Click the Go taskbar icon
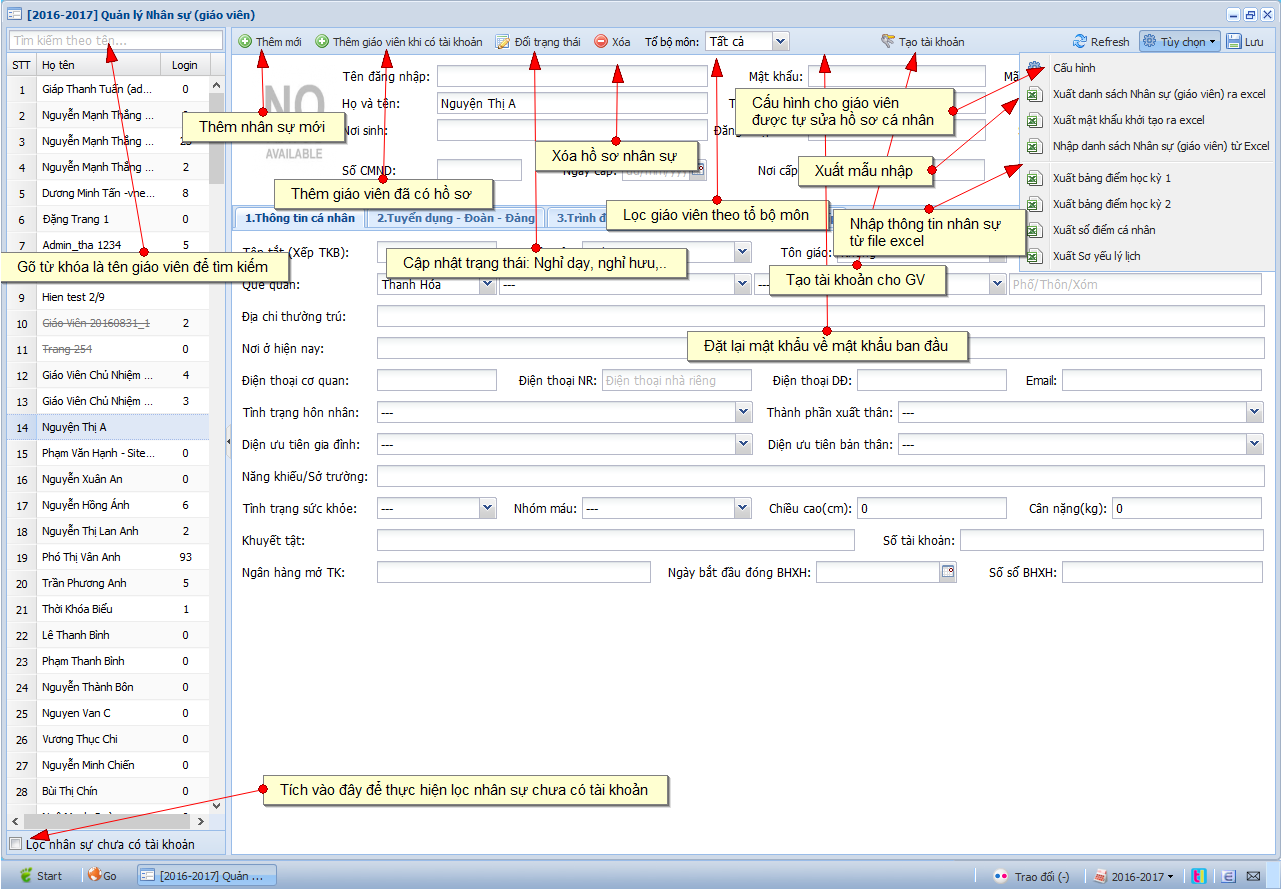Image resolution: width=1281 pixels, height=889 pixels. (x=102, y=875)
